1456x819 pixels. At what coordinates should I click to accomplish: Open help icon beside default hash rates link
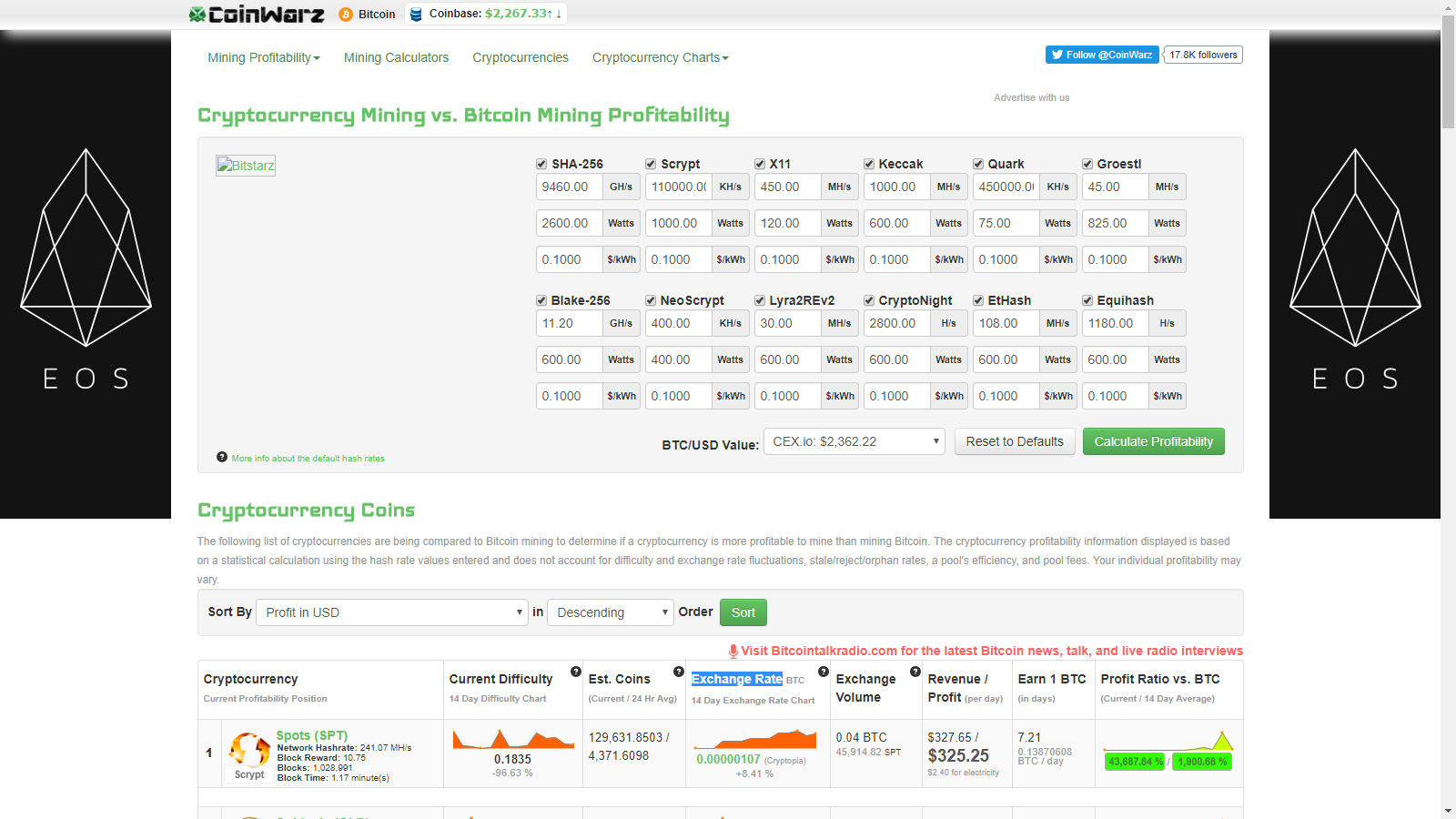click(x=222, y=457)
